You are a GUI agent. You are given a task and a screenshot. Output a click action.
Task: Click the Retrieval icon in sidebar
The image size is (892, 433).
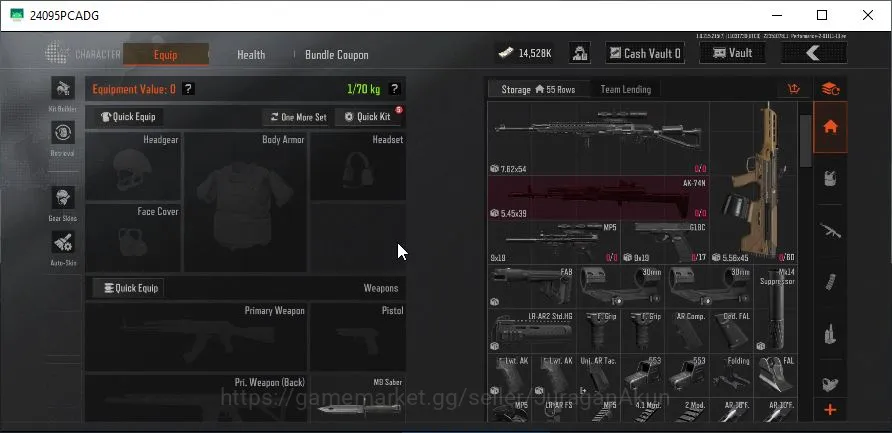(63, 133)
